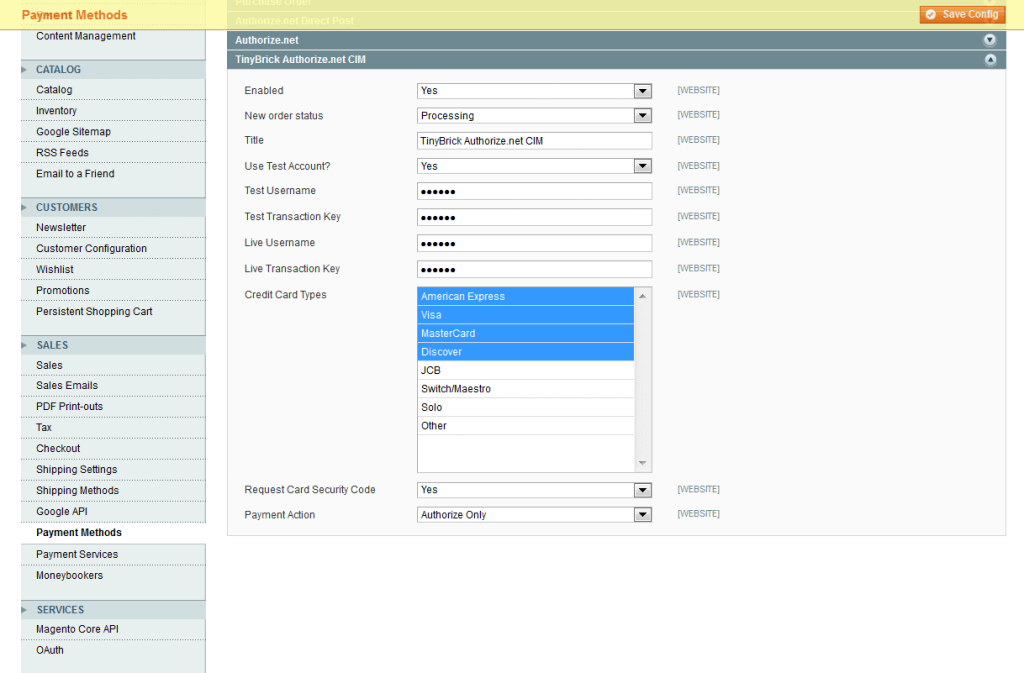Image resolution: width=1024 pixels, height=673 pixels.
Task: Deselect American Express in card types list
Action: pyautogui.click(x=525, y=296)
